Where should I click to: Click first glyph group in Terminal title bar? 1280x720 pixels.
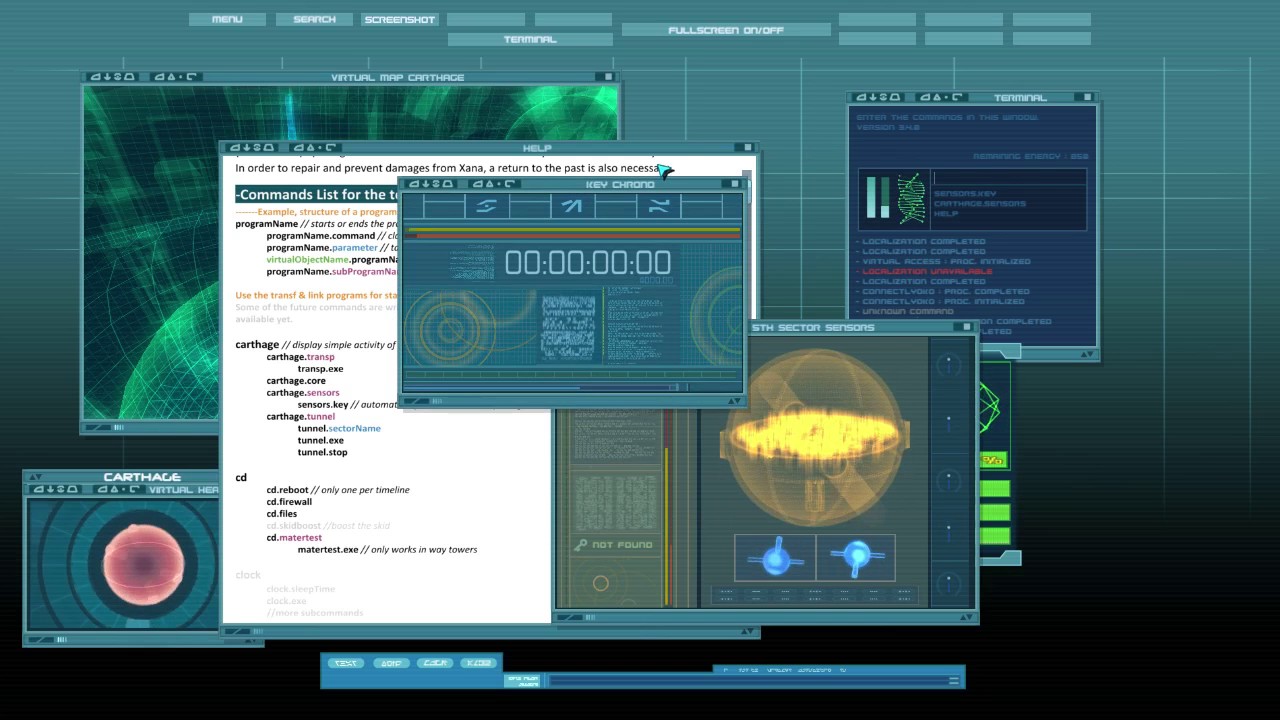click(879, 98)
